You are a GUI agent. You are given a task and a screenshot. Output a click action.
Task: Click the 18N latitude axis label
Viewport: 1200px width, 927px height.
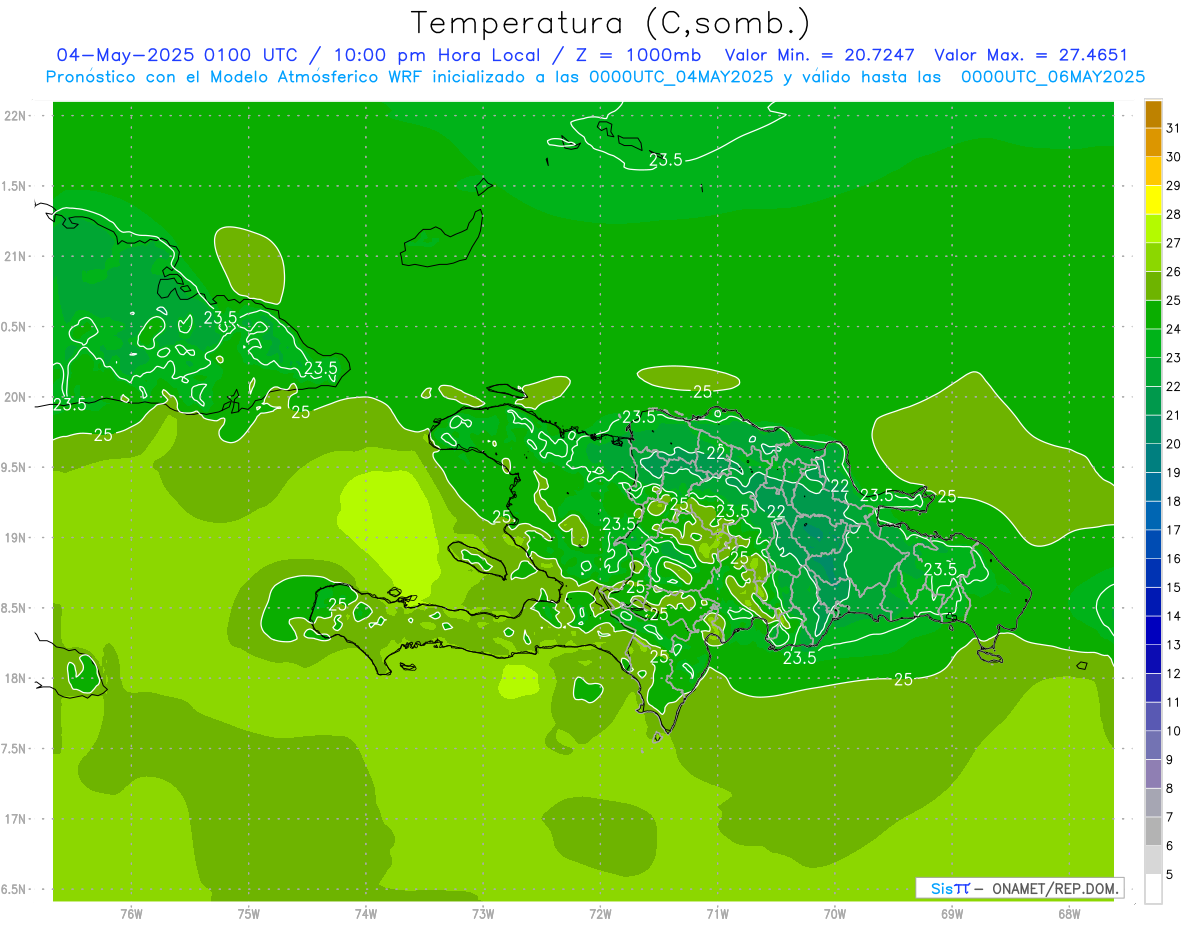[16, 678]
